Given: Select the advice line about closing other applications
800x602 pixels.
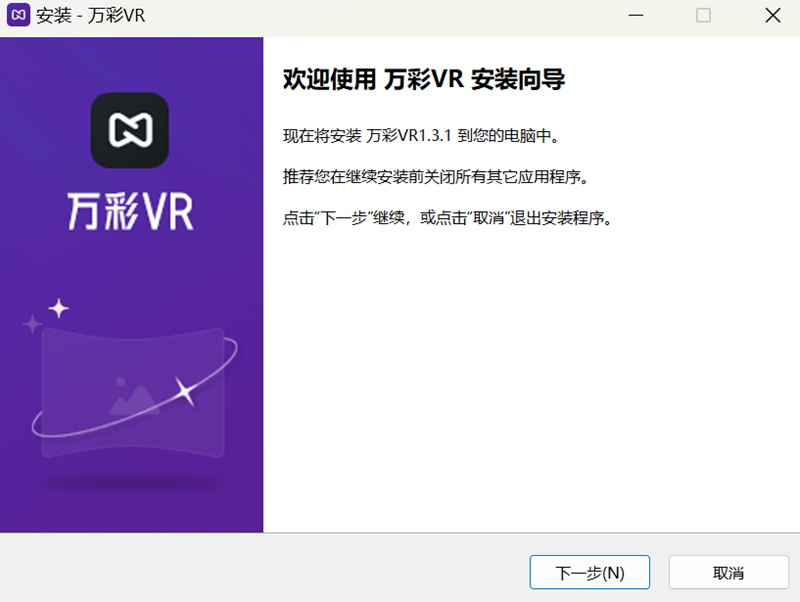Looking at the screenshot, I should [x=421, y=176].
